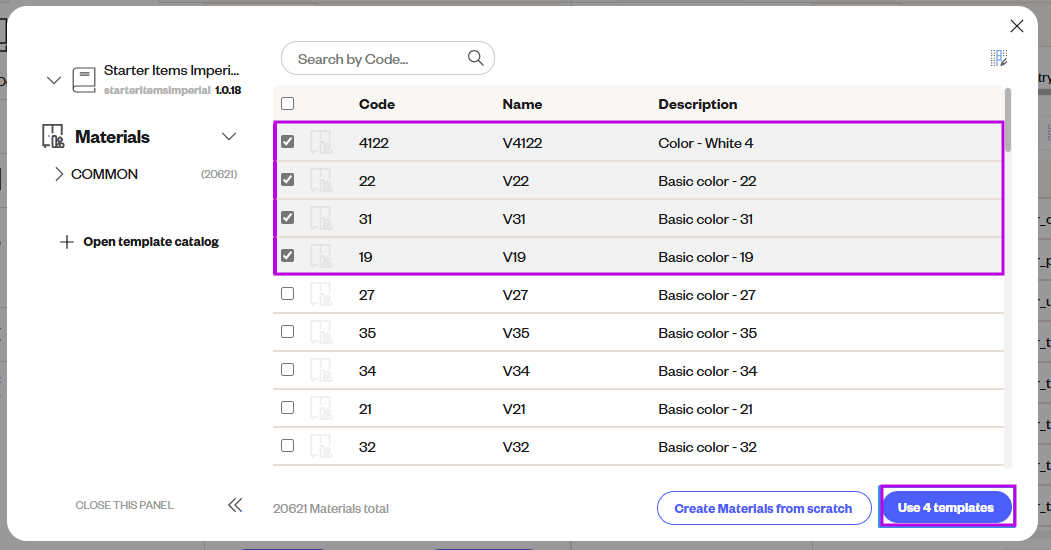Click the Starter Items Imperial catalog book icon
The image size is (1051, 550).
pyautogui.click(x=84, y=80)
